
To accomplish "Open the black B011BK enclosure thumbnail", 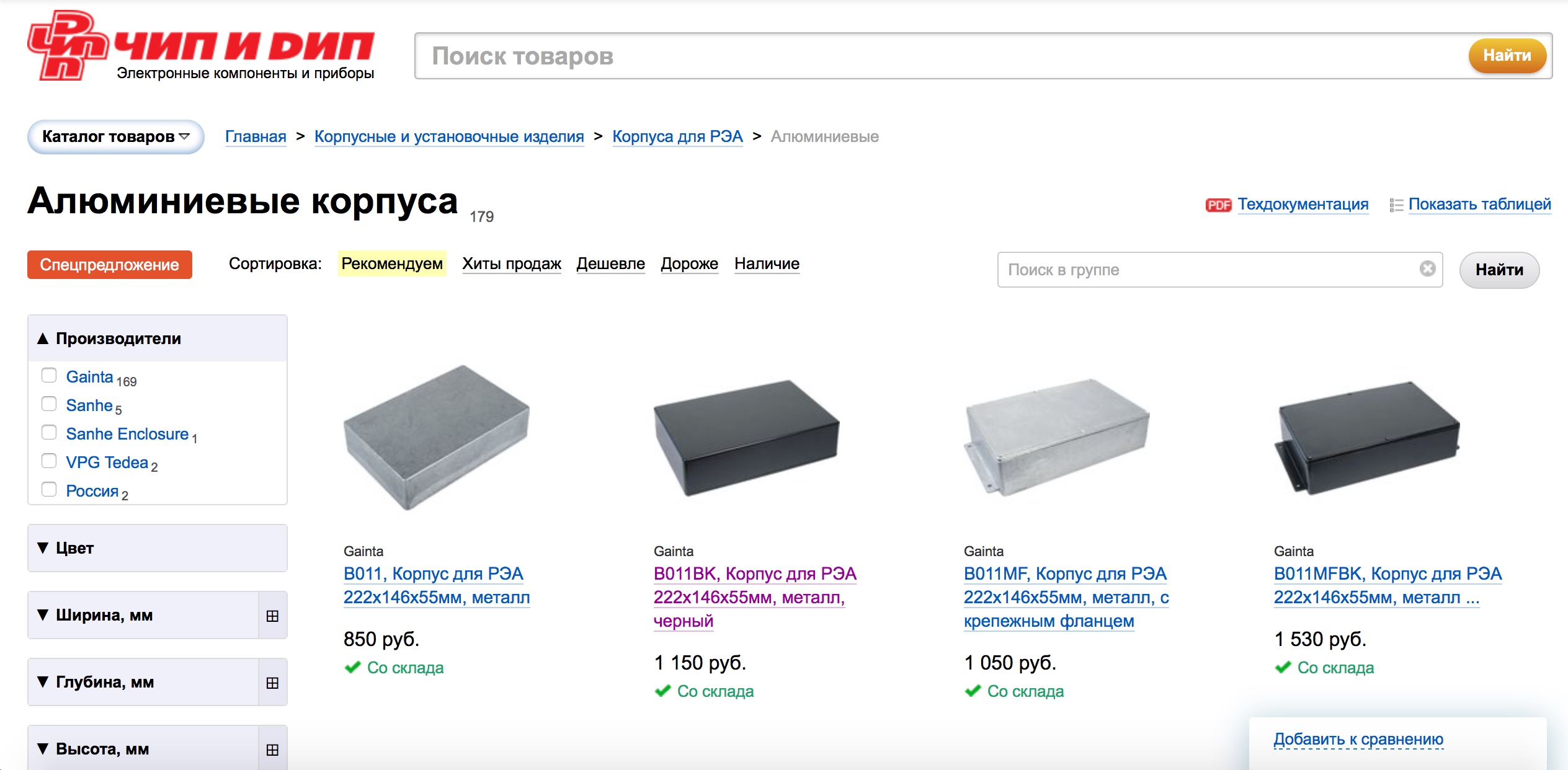I will (x=746, y=437).
